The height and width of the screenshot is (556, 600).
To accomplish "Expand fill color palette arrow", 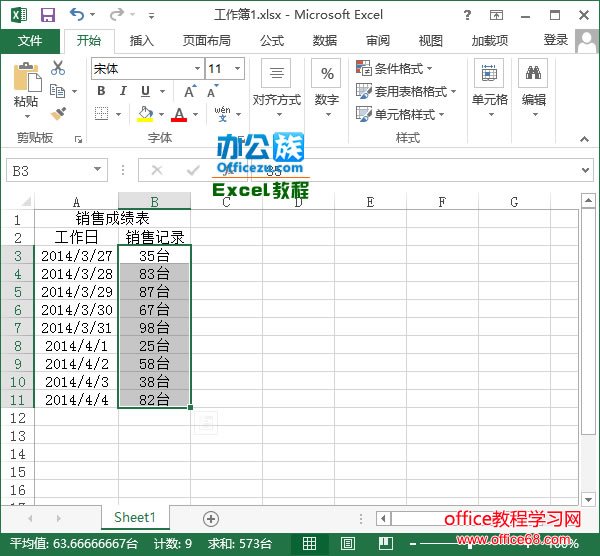I will [161, 114].
